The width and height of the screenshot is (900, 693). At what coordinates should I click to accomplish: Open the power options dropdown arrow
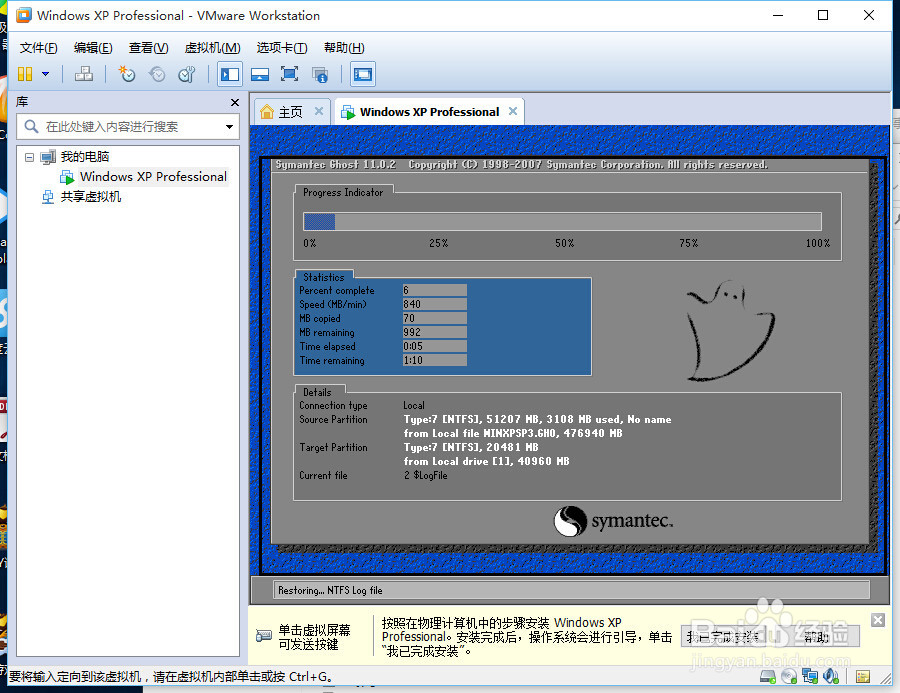(44, 73)
